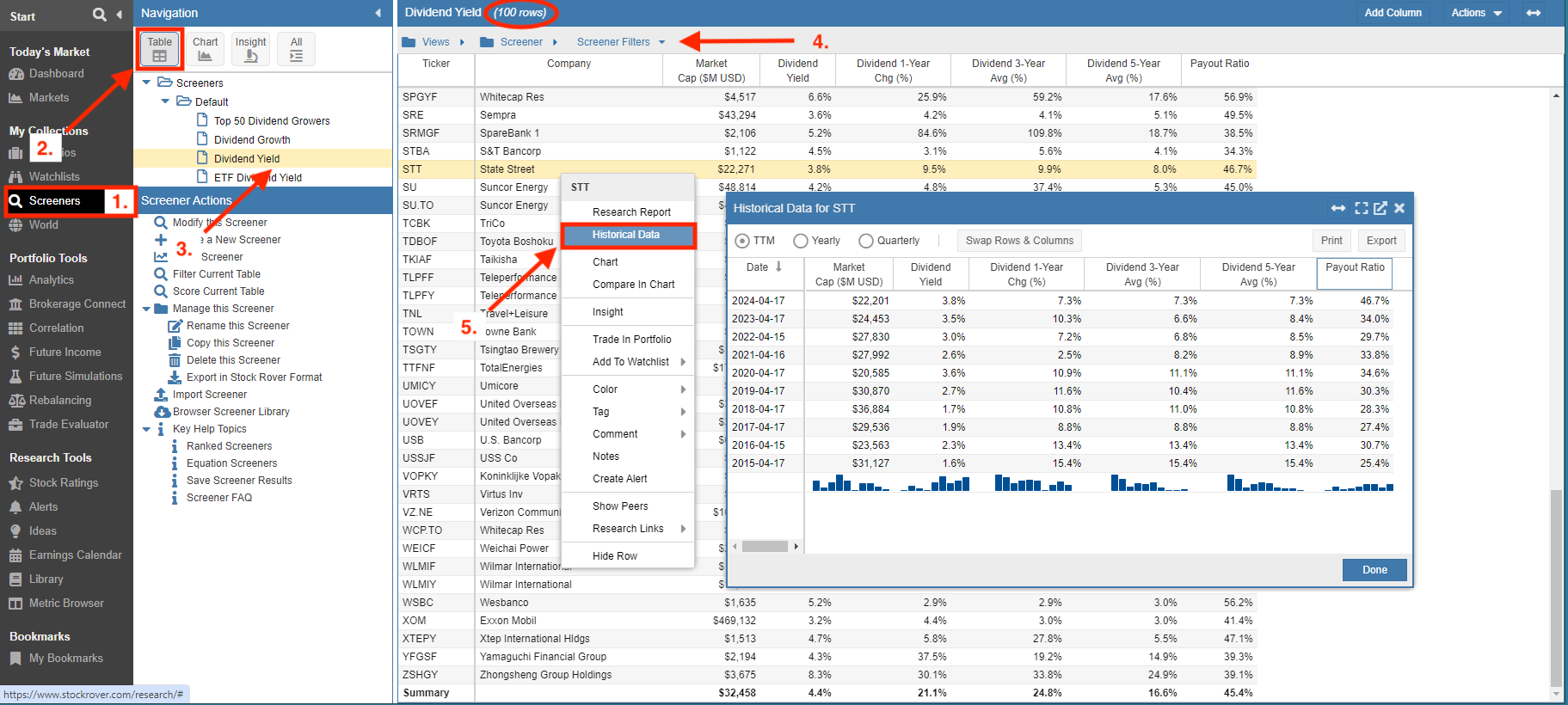Click the Export button

[x=1381, y=241]
